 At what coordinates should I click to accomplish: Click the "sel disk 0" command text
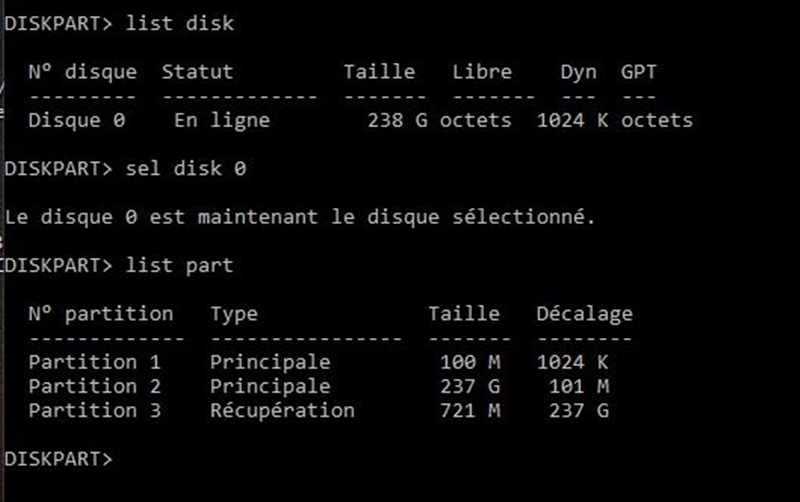pos(186,169)
